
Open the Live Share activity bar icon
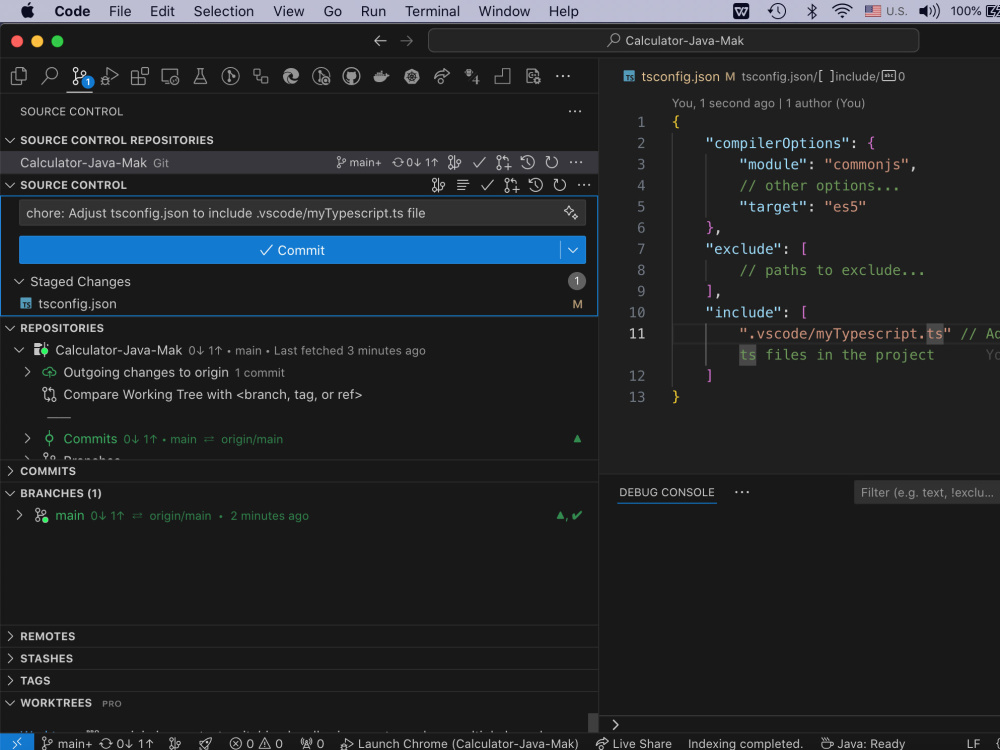click(x=442, y=77)
